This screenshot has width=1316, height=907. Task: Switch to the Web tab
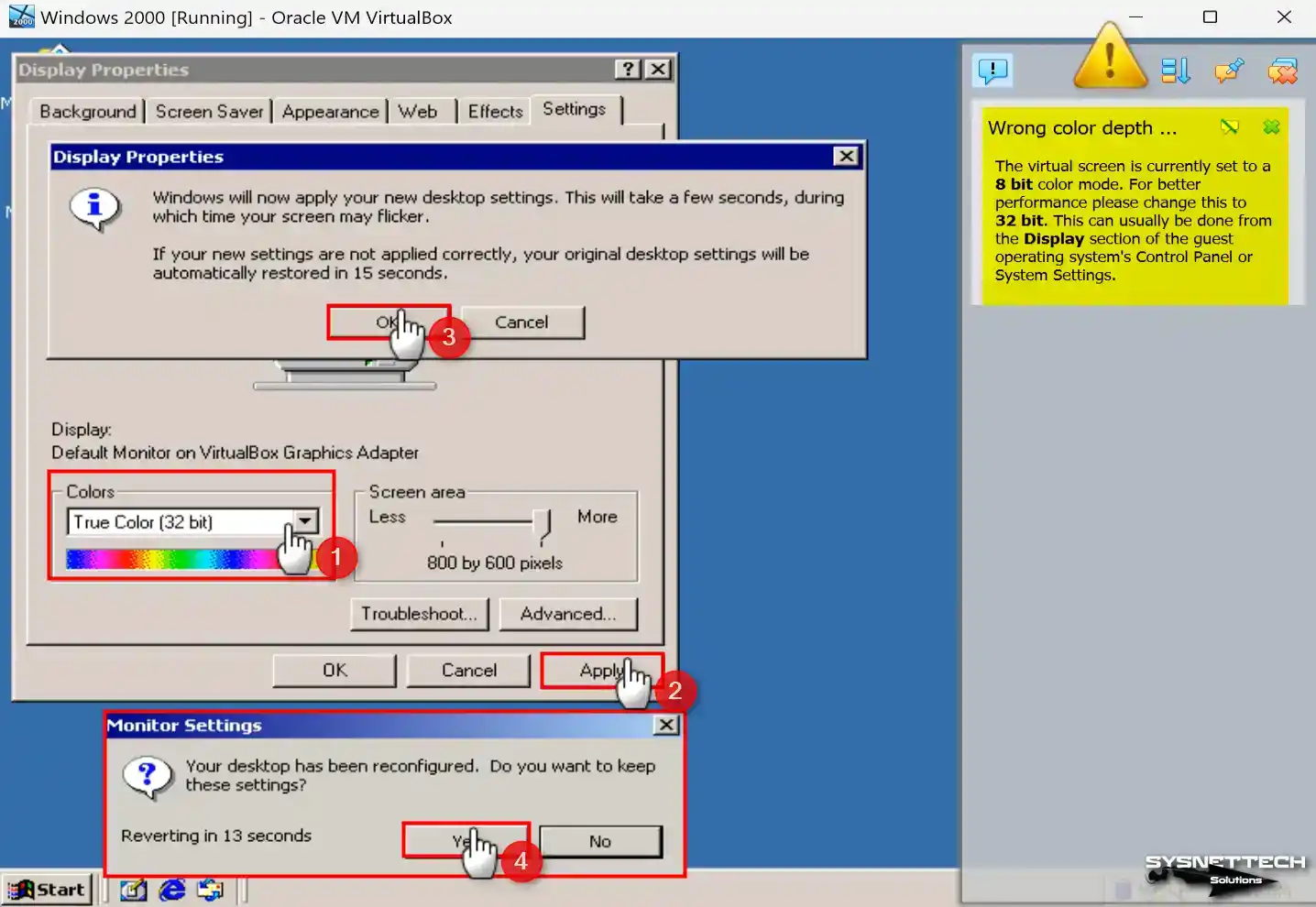(x=418, y=111)
